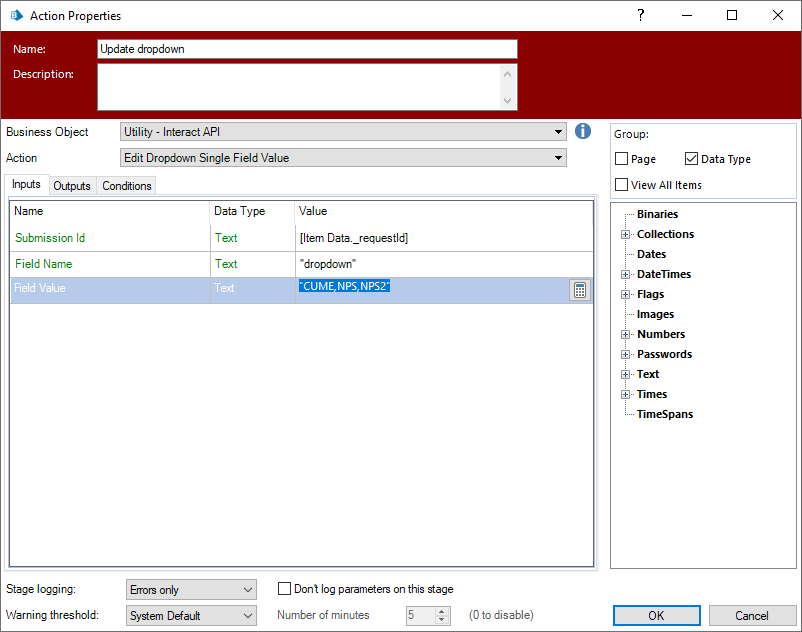Confirm with the OK button
Screen dimensions: 802x632
[x=656, y=616]
